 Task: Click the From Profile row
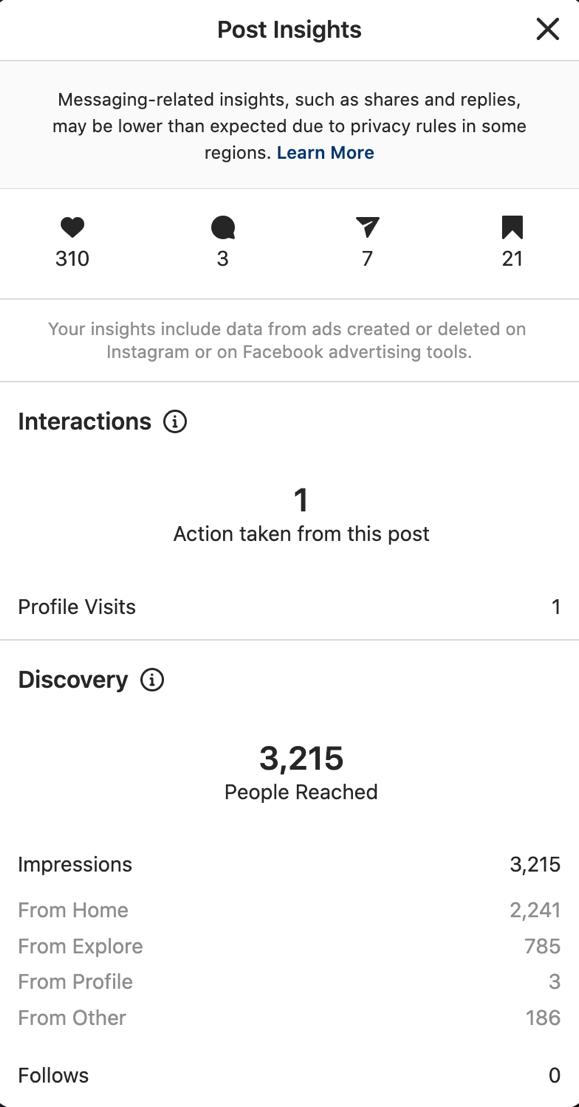[x=290, y=981]
